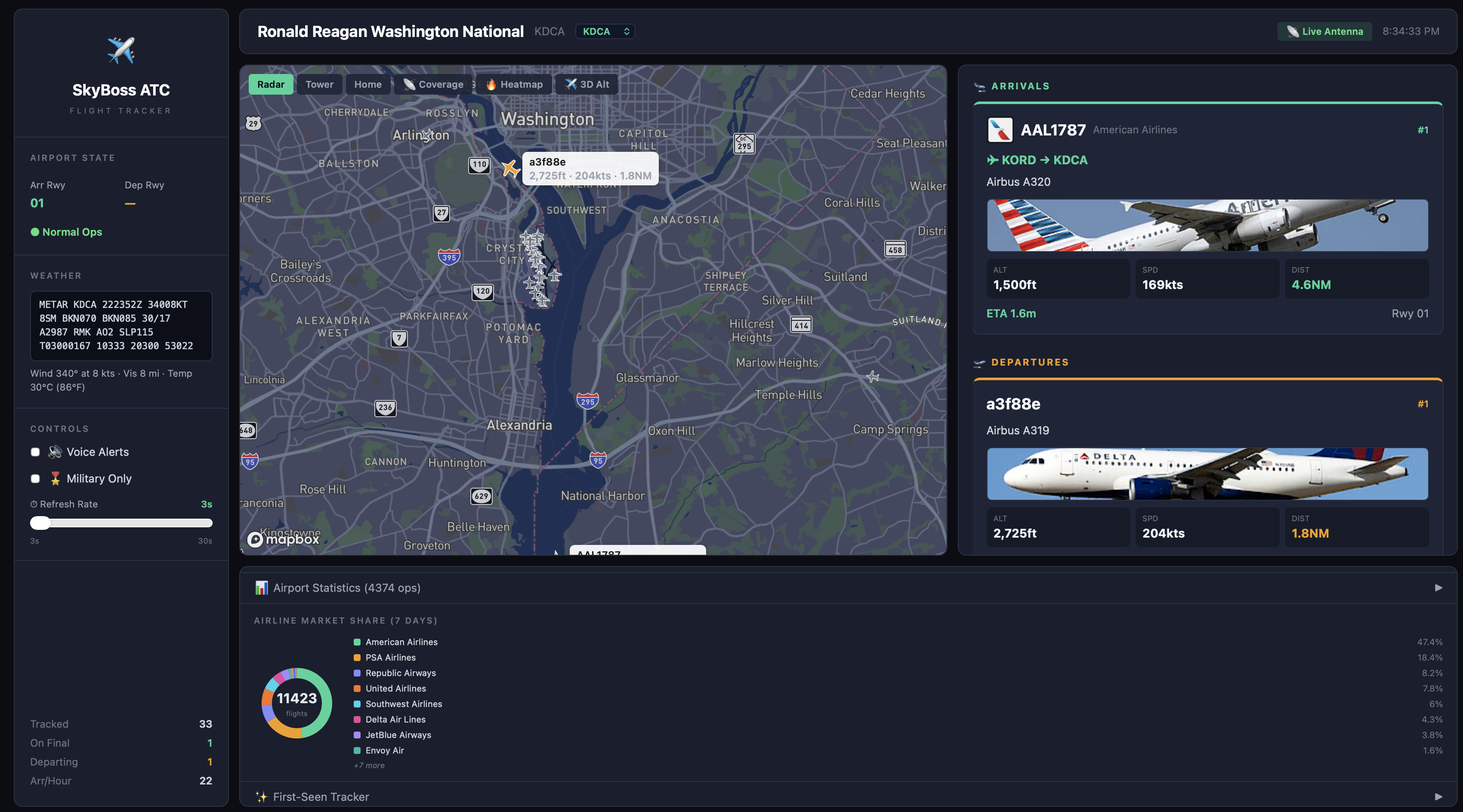Viewport: 1463px width, 812px height.
Task: Click the I-295 highway shield near Glassmanor
Action: tap(587, 401)
